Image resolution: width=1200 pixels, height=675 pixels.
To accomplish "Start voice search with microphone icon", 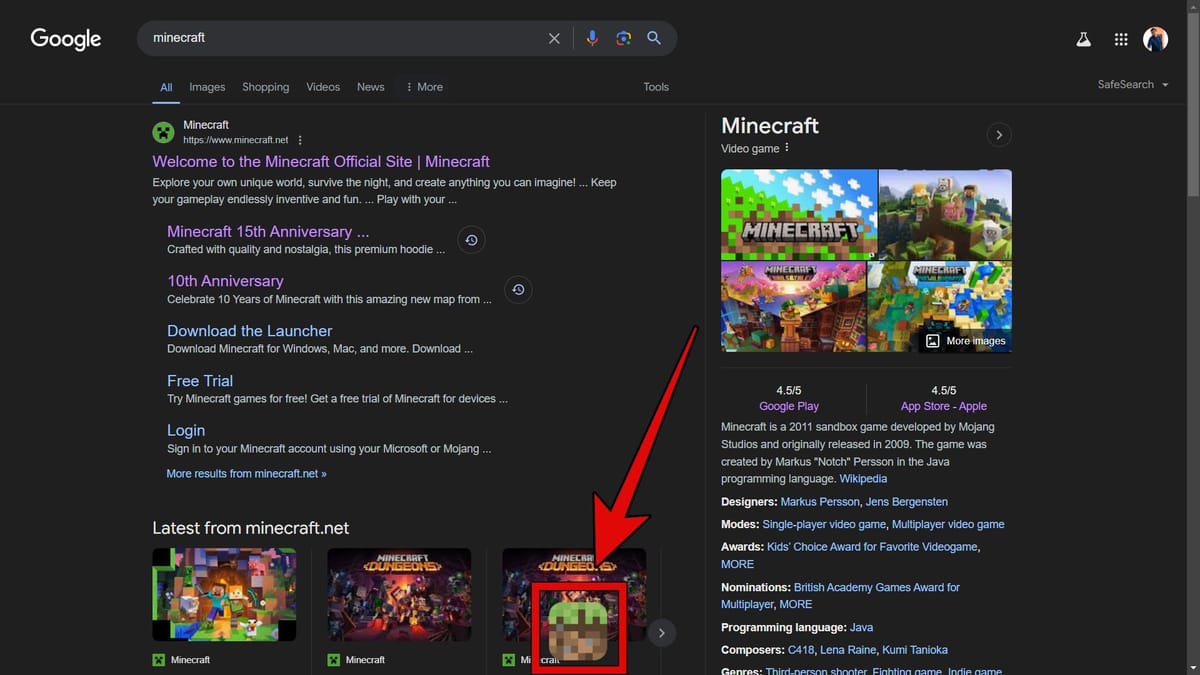I will (x=592, y=38).
